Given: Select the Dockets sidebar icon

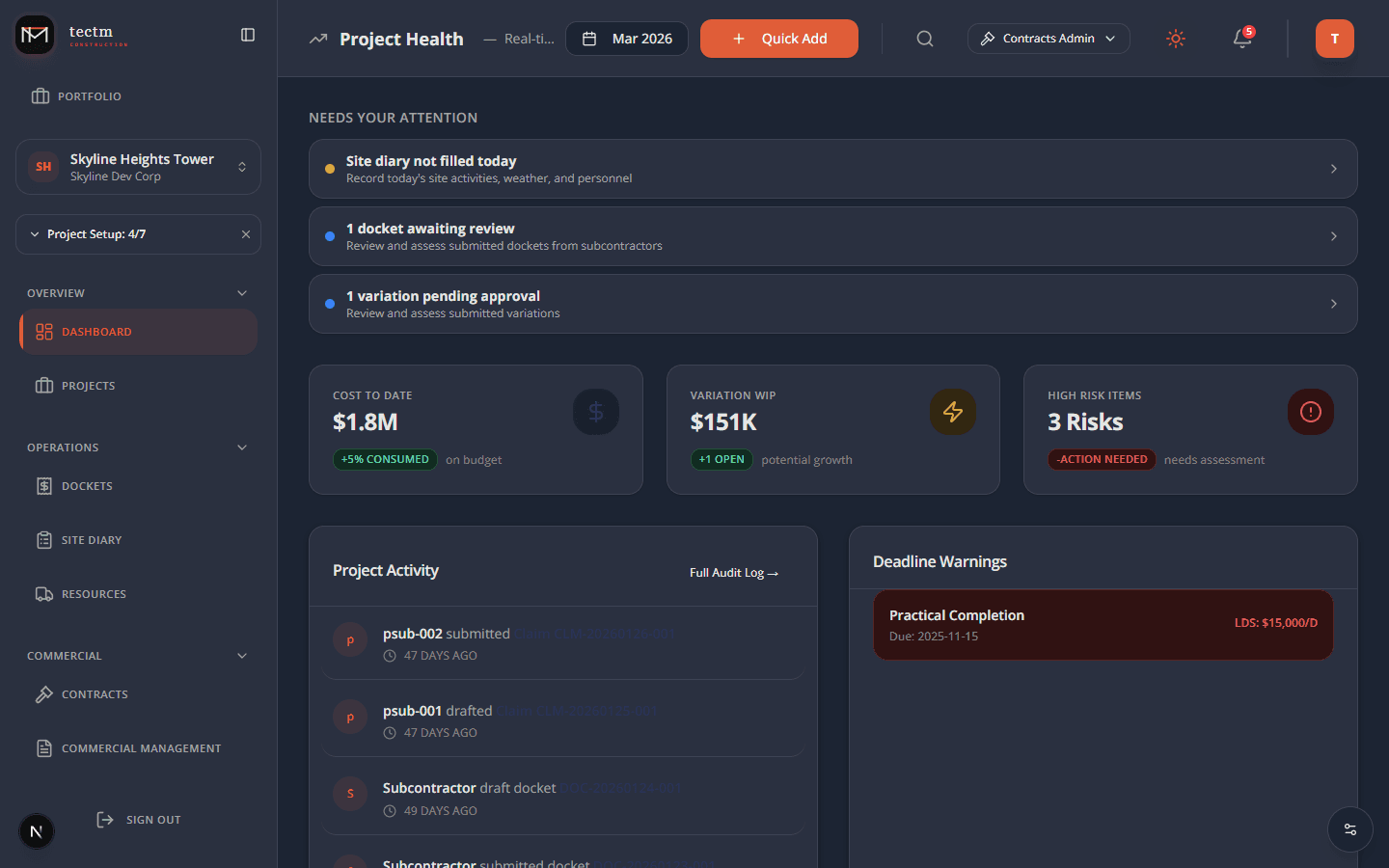Looking at the screenshot, I should tap(43, 485).
